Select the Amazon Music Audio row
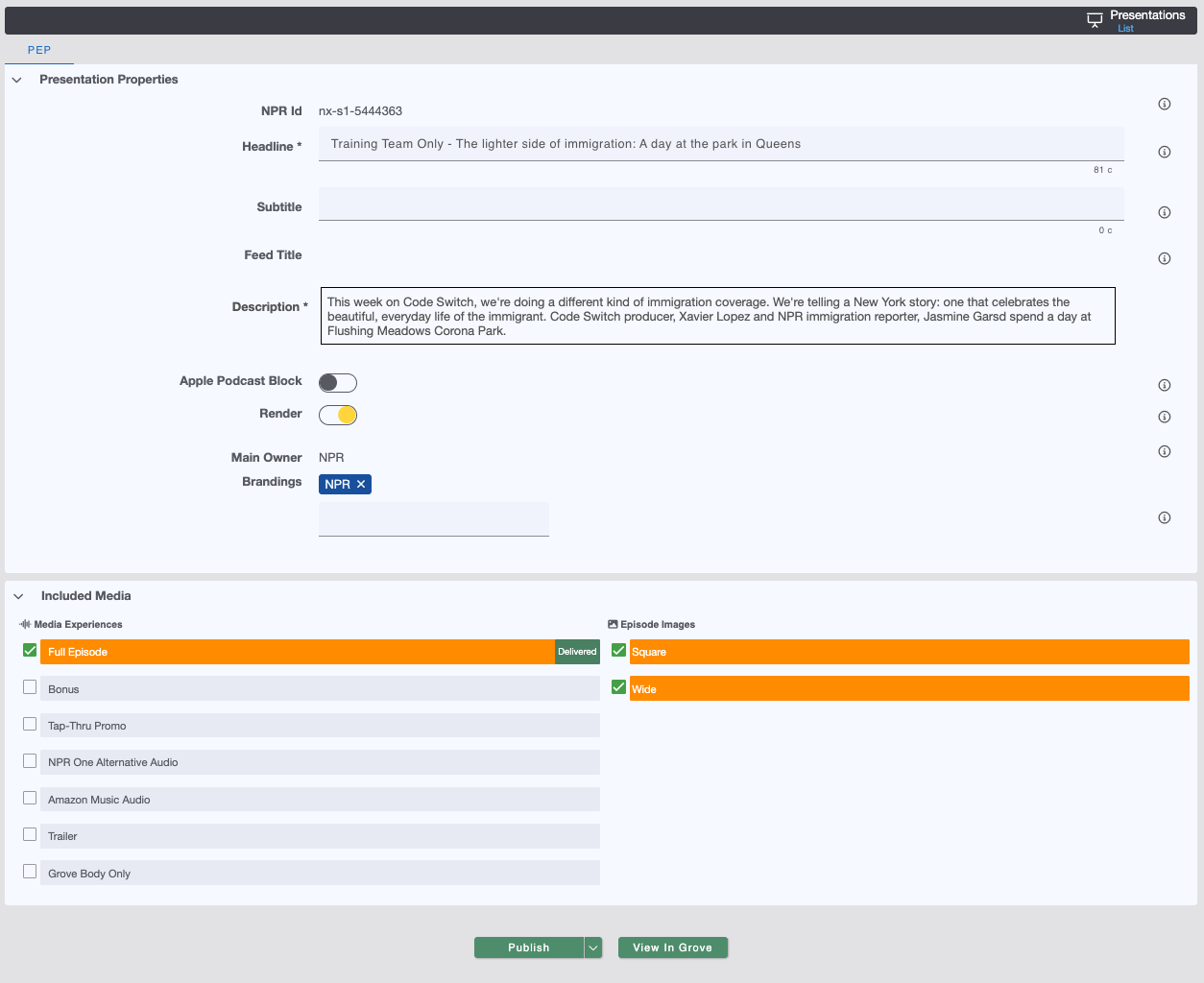The height and width of the screenshot is (983, 1204). (320, 799)
